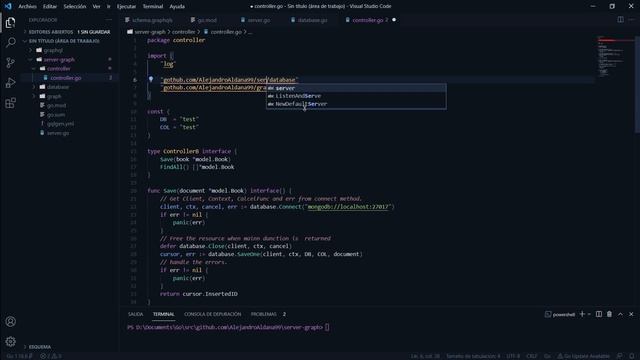
Task: Open the Explorer view in the activity bar
Action: coord(11,22)
